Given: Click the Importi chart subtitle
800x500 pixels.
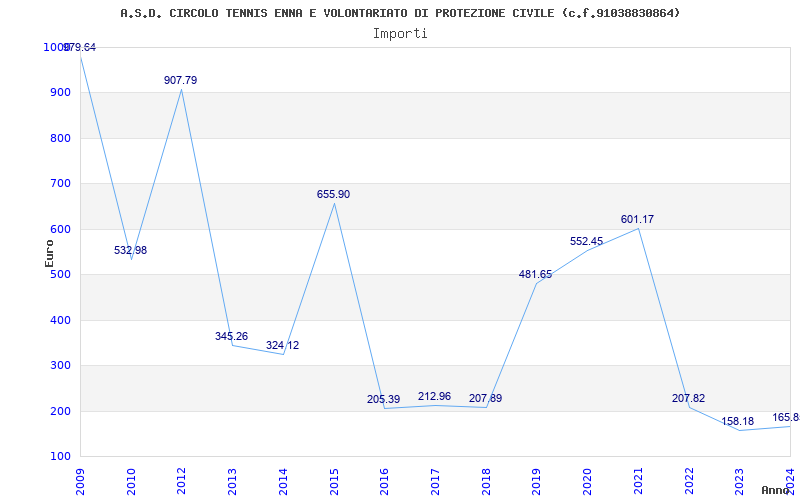Looking at the screenshot, I should click(x=400, y=34).
